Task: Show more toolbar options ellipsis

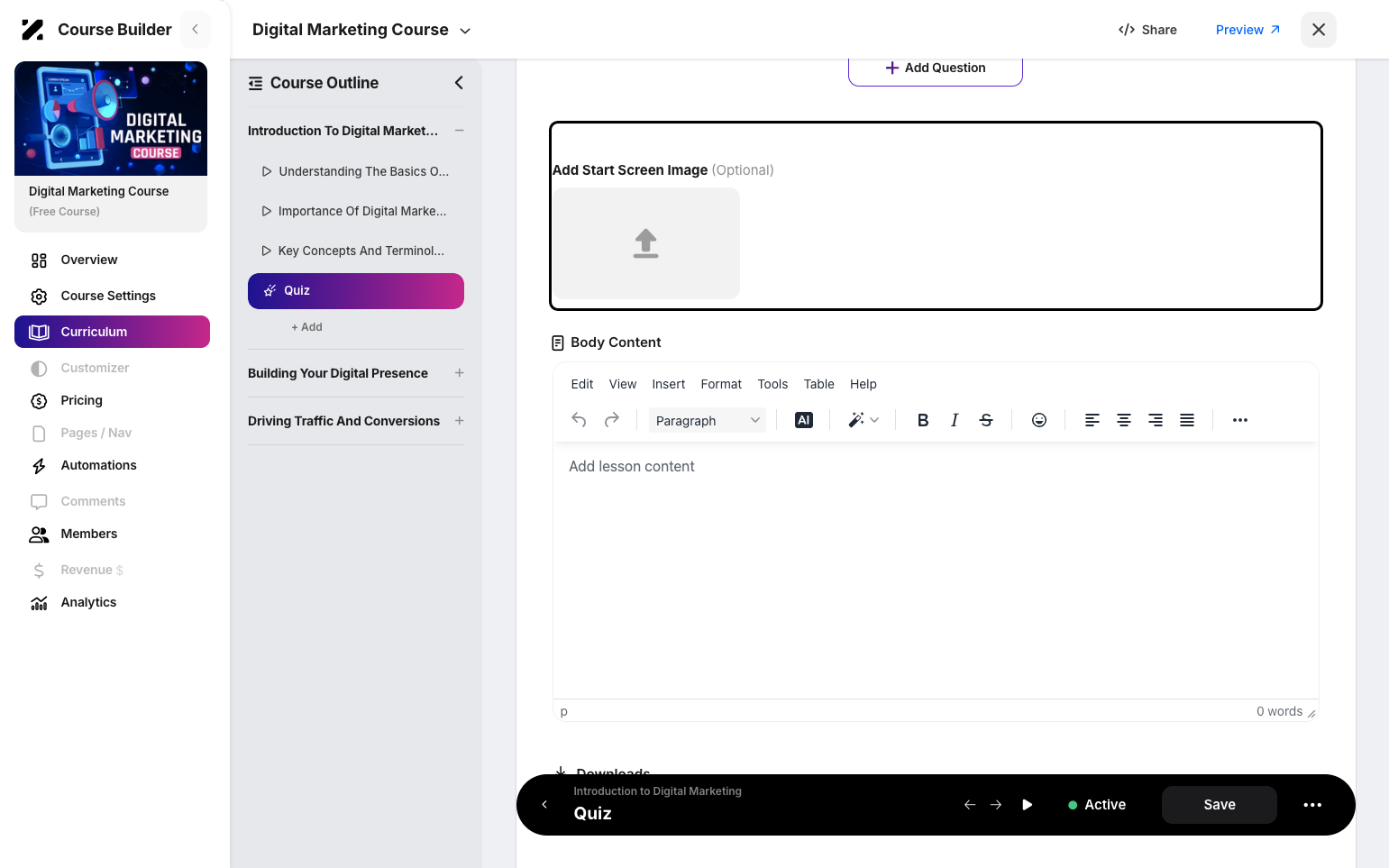Action: pyautogui.click(x=1240, y=420)
